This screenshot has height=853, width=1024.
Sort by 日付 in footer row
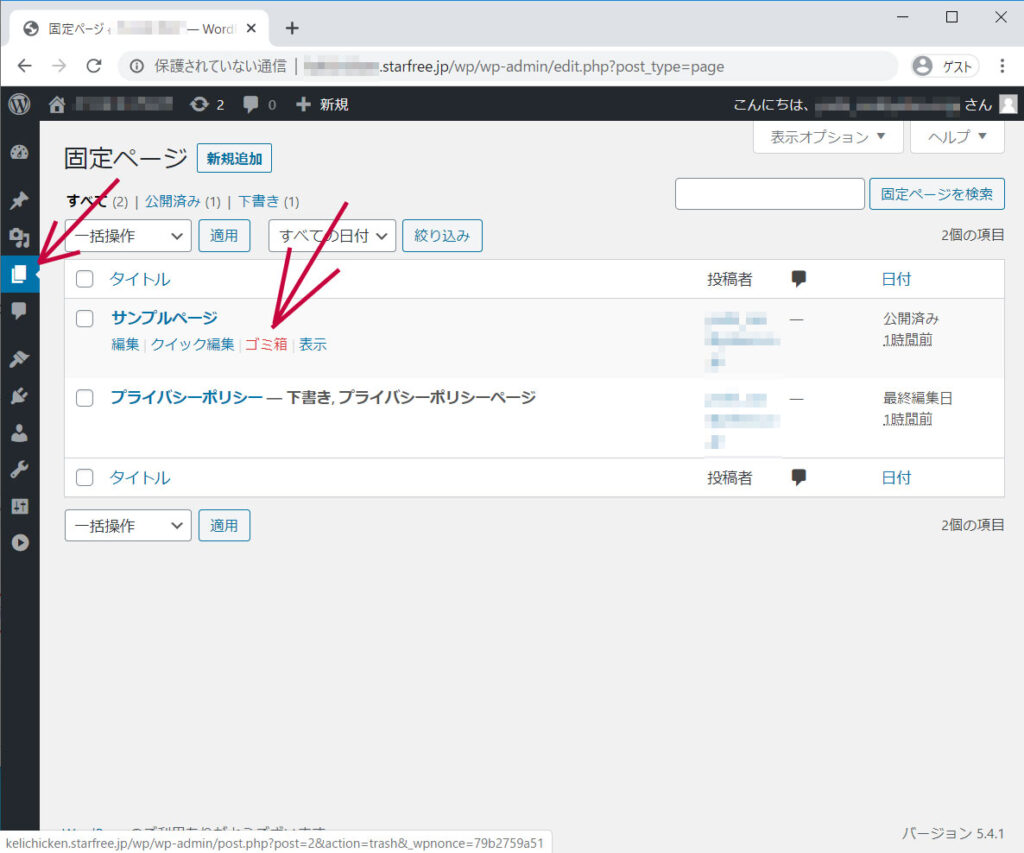point(896,478)
